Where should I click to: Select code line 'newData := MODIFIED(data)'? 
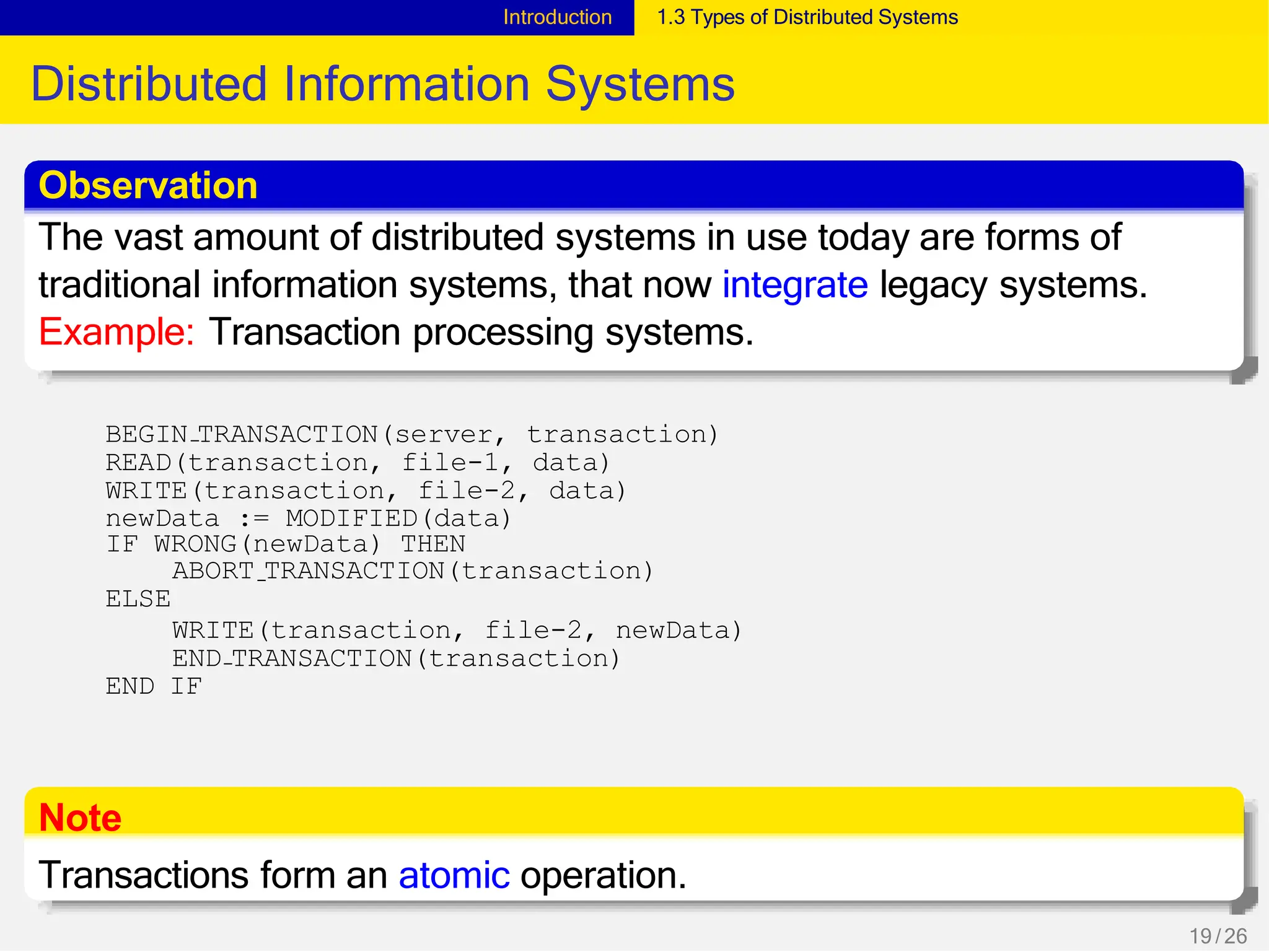(309, 518)
